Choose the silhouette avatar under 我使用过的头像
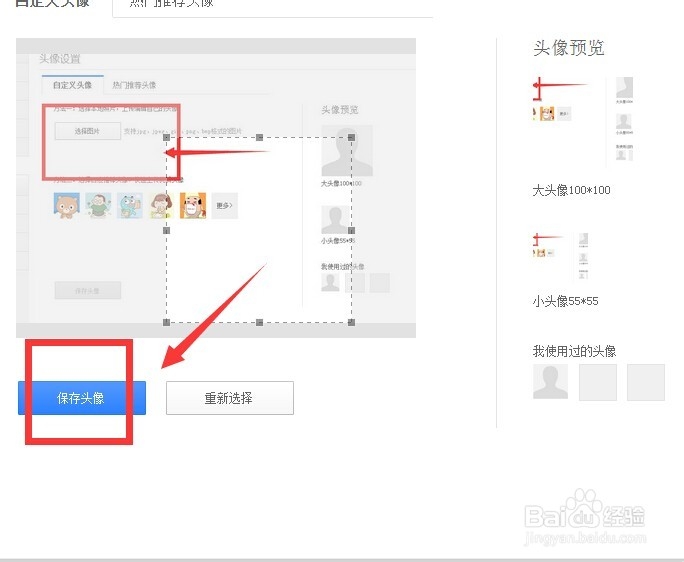The height and width of the screenshot is (562, 684). click(x=551, y=382)
